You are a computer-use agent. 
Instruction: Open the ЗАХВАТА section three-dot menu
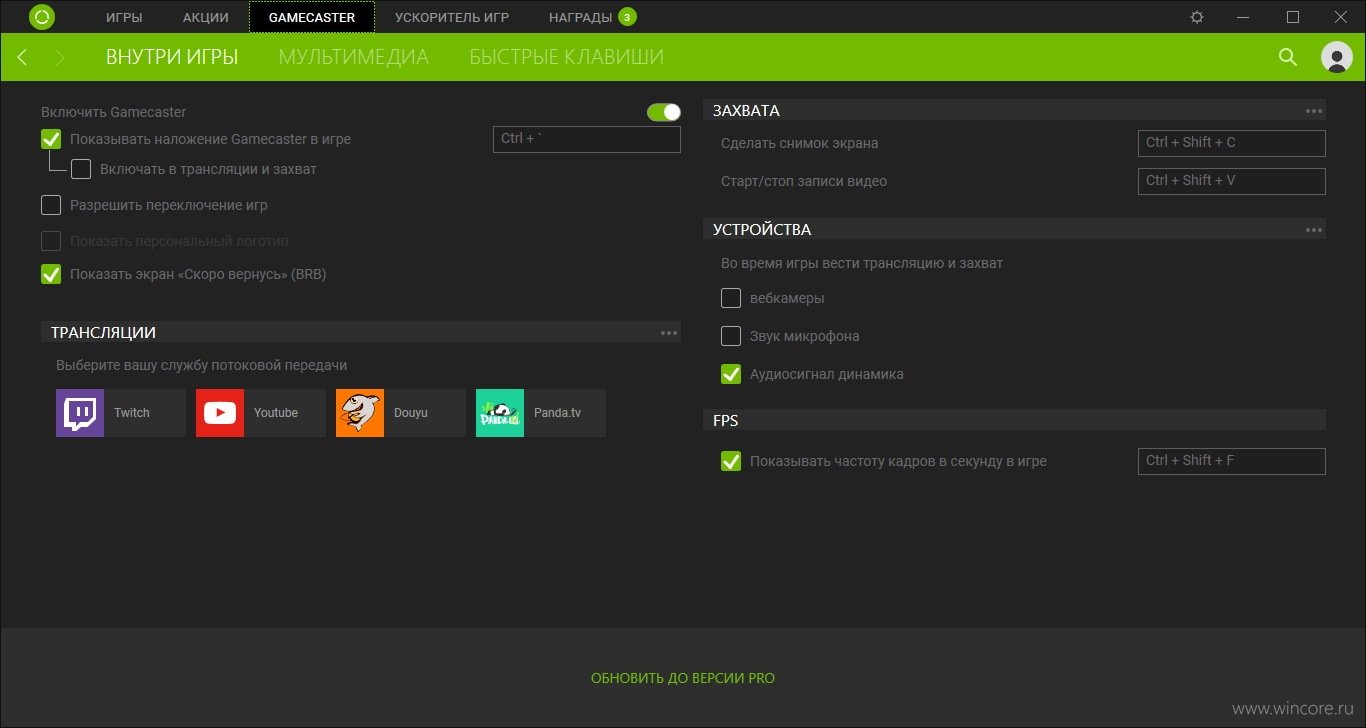click(x=1313, y=111)
